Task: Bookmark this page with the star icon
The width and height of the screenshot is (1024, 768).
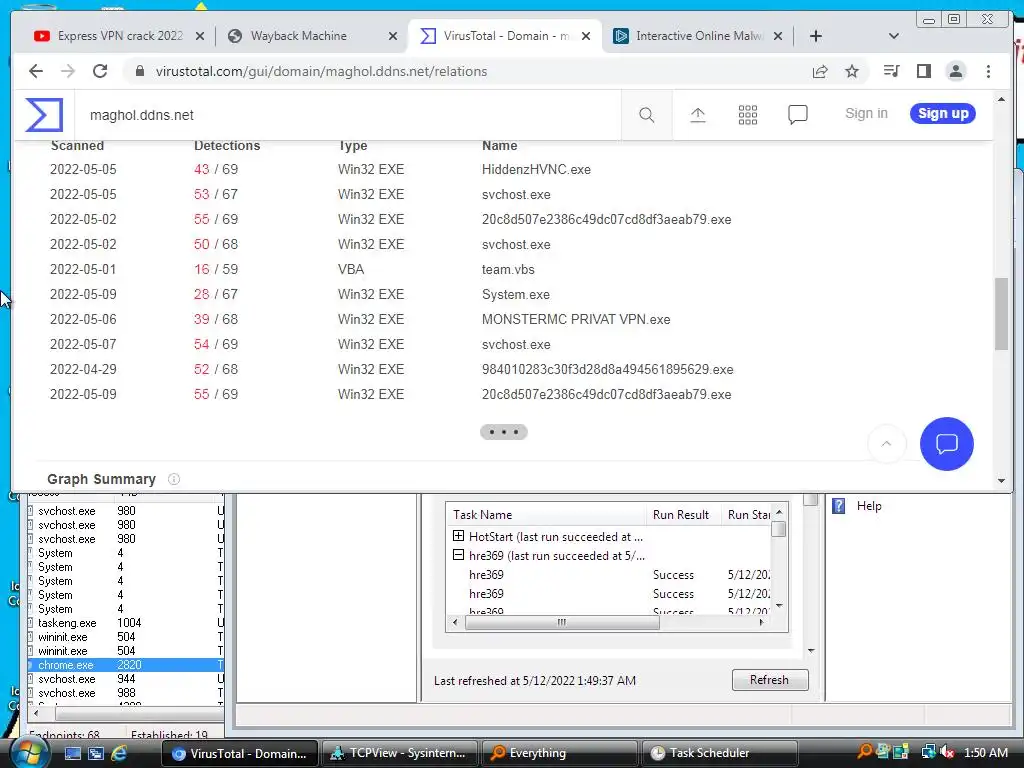Action: pyautogui.click(x=852, y=71)
